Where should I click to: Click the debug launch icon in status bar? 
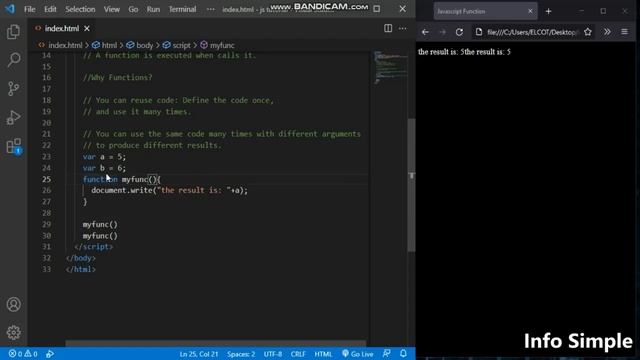(50, 354)
